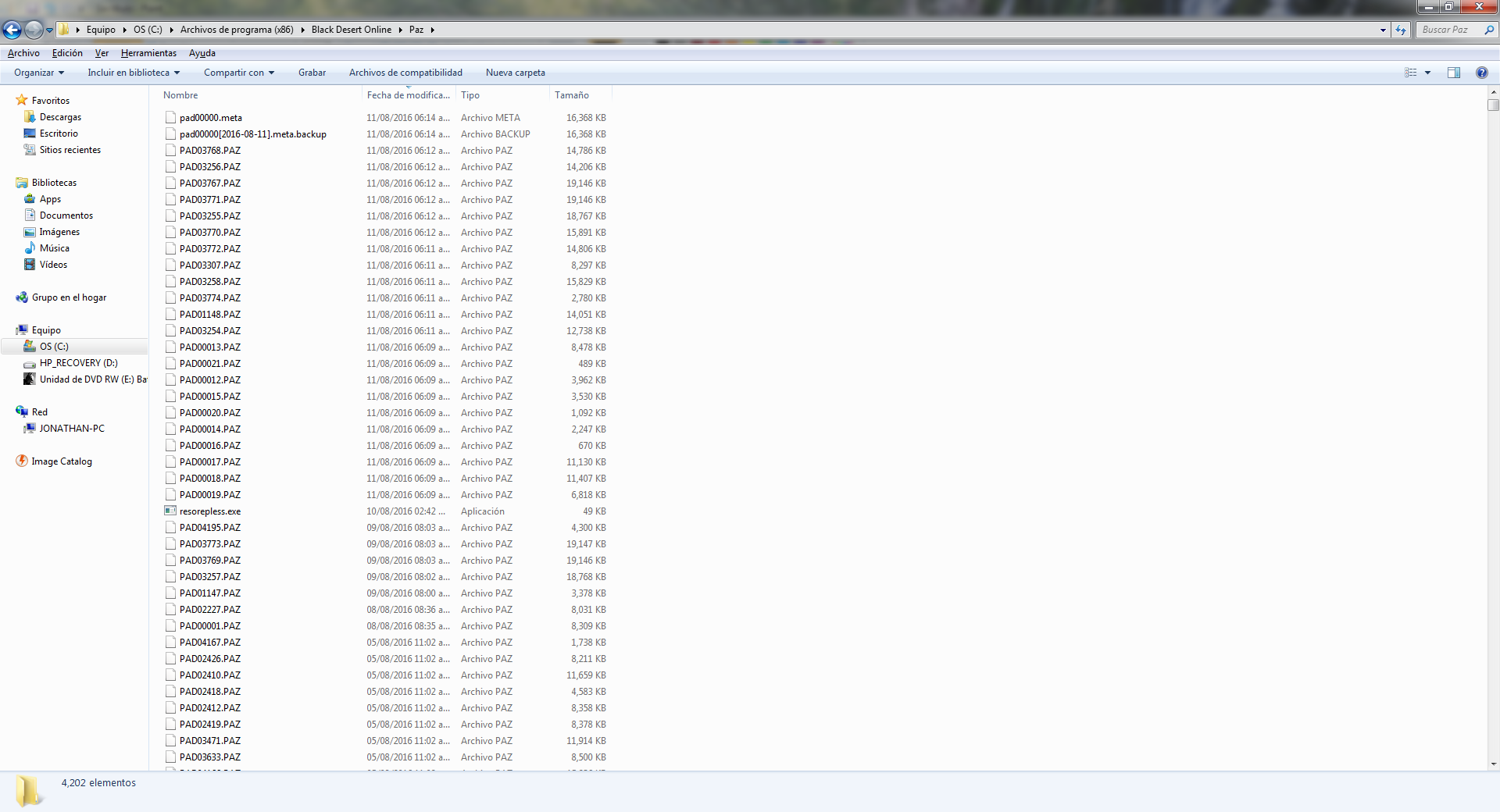Expand the Incluir en biblioteca dropdown

tap(133, 73)
